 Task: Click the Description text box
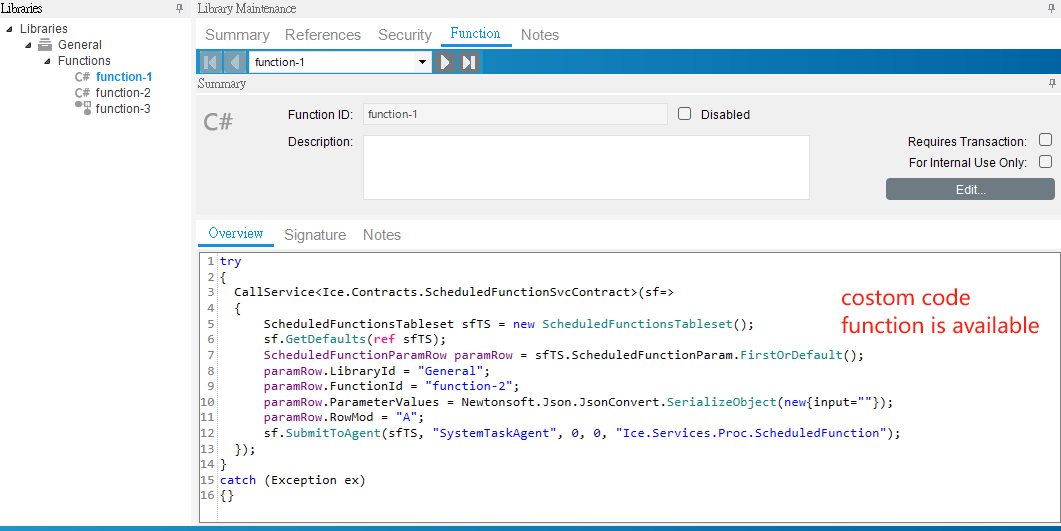coord(586,168)
